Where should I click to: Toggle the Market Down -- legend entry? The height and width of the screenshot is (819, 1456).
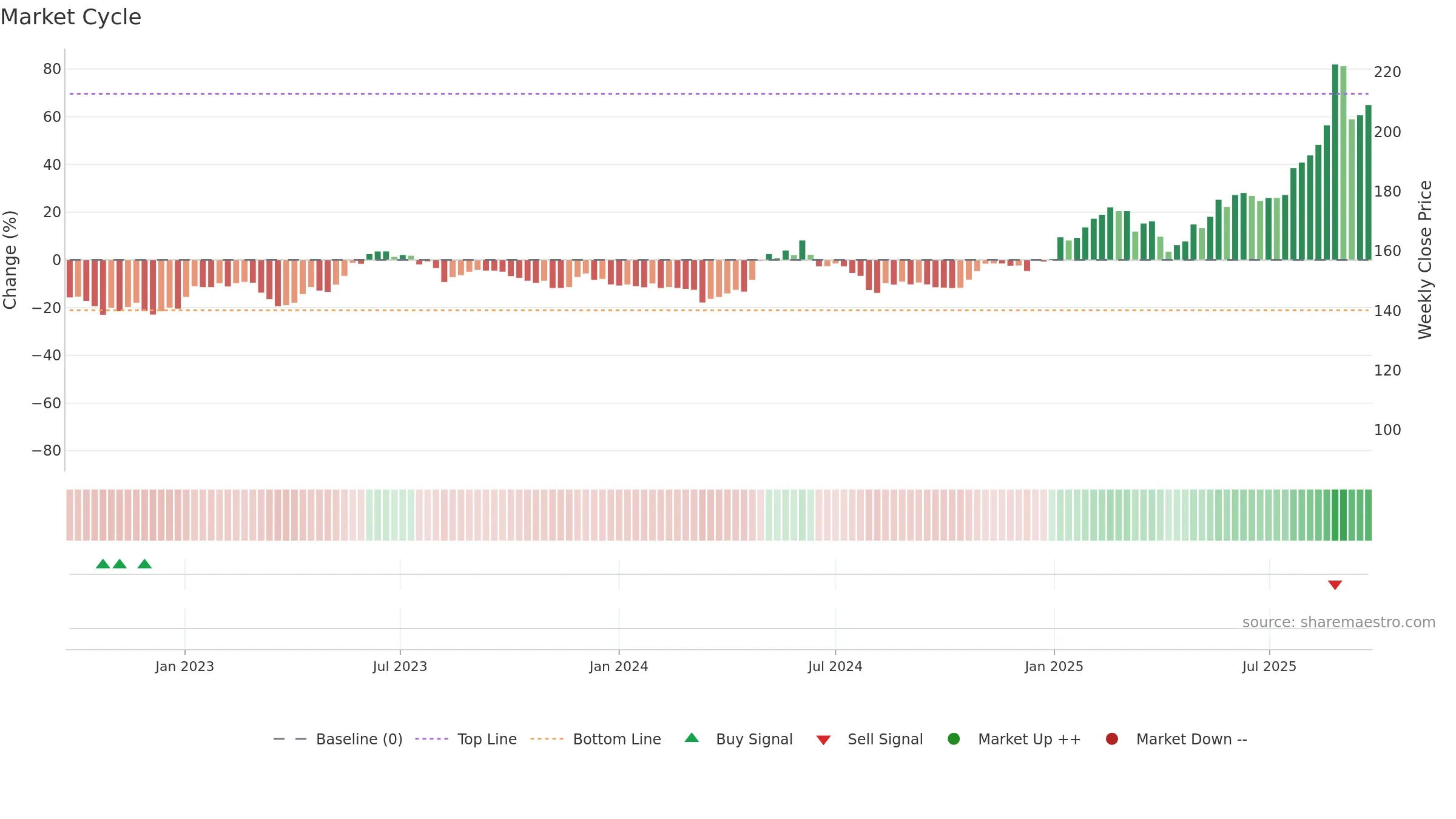coord(1176,739)
